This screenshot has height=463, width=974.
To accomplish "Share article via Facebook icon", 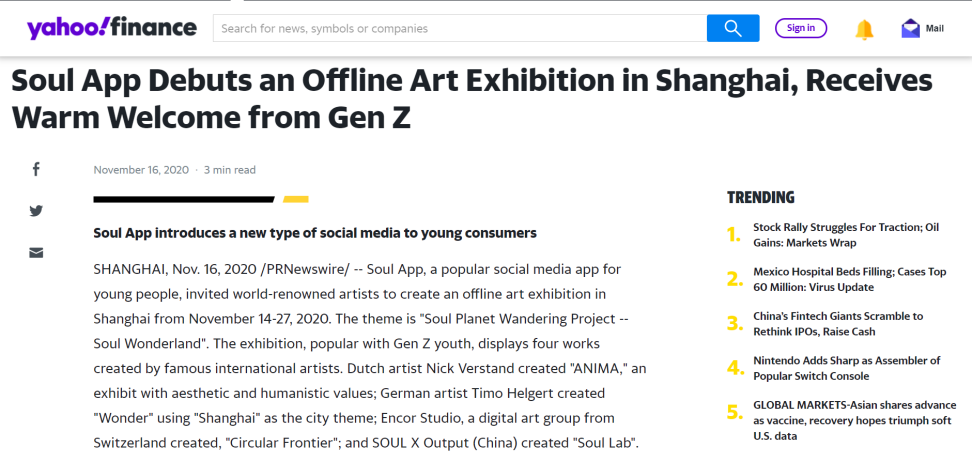I will point(36,169).
